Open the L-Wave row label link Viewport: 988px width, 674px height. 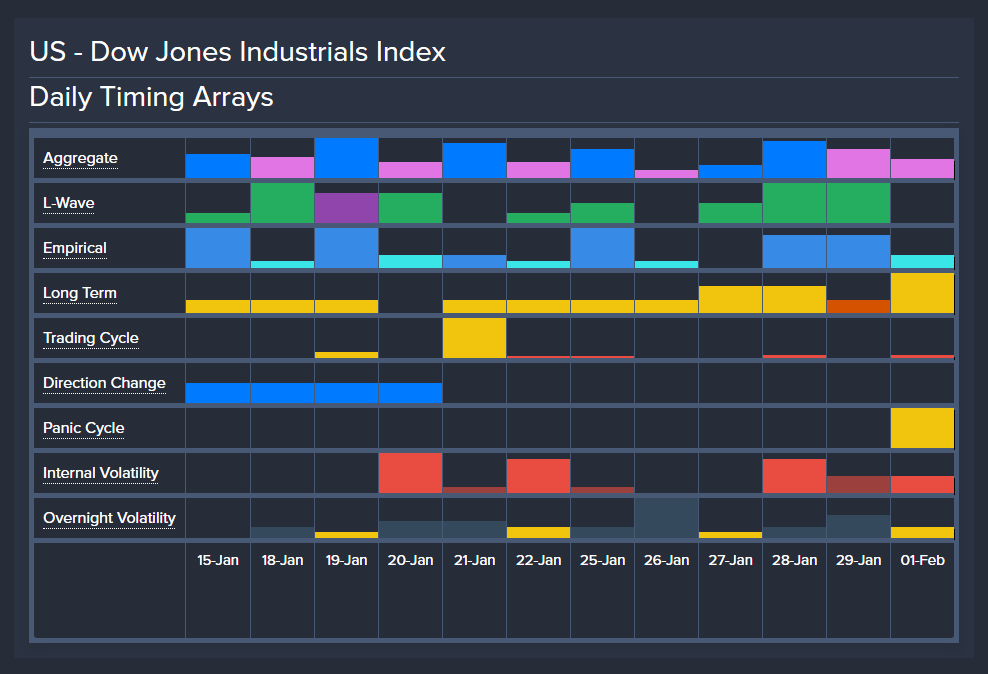pos(69,203)
